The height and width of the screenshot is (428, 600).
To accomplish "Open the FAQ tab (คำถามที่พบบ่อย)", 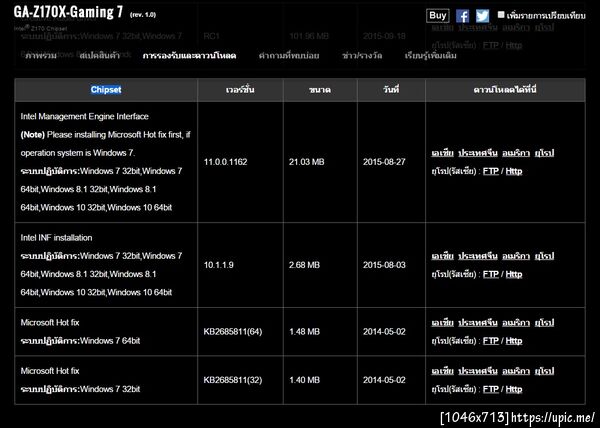I will click(x=289, y=55).
